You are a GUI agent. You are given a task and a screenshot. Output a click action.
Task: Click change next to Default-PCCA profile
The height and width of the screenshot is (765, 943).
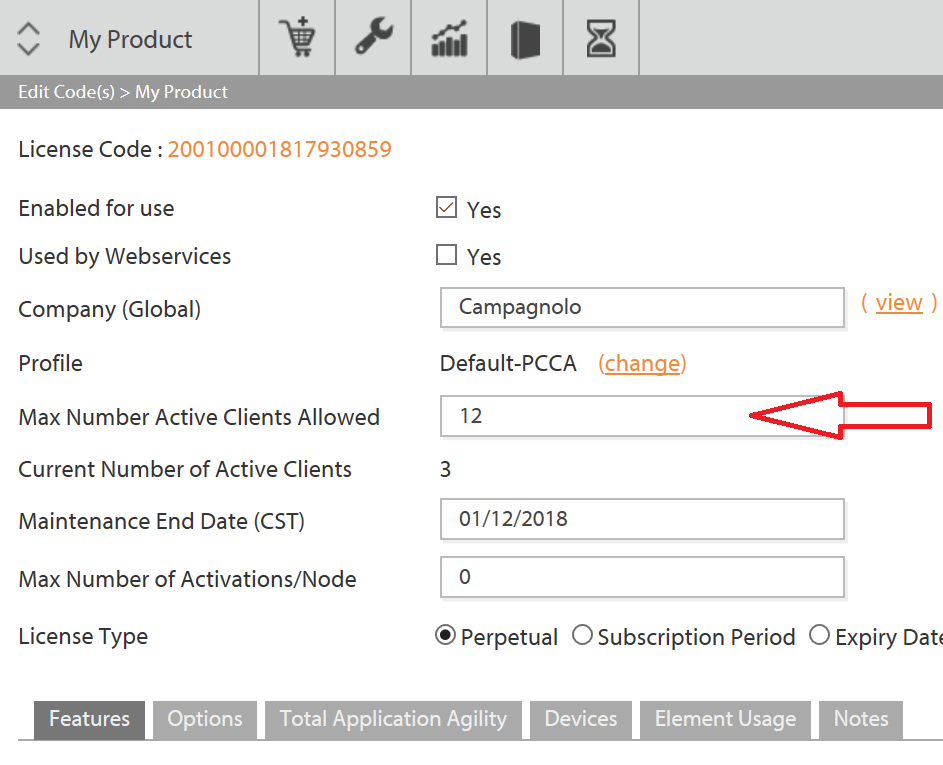pyautogui.click(x=642, y=363)
